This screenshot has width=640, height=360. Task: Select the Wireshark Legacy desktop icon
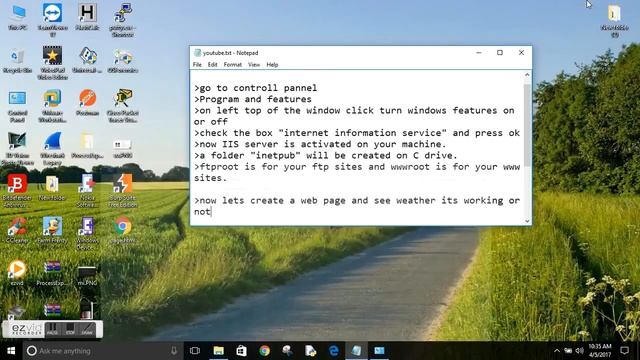(x=53, y=149)
